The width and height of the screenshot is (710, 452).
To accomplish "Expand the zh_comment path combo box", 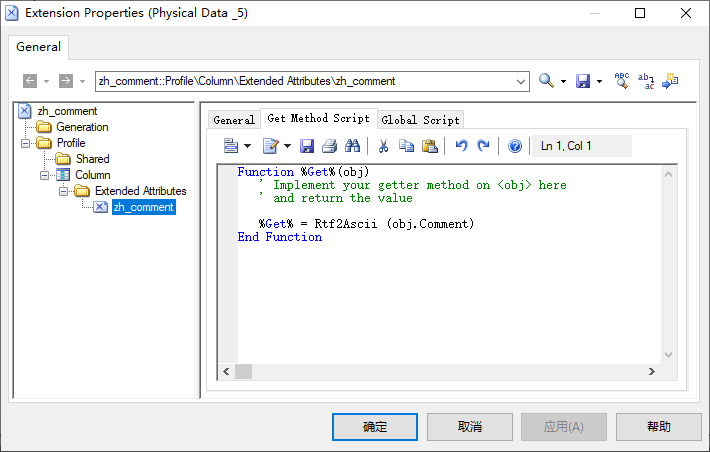I will point(521,82).
